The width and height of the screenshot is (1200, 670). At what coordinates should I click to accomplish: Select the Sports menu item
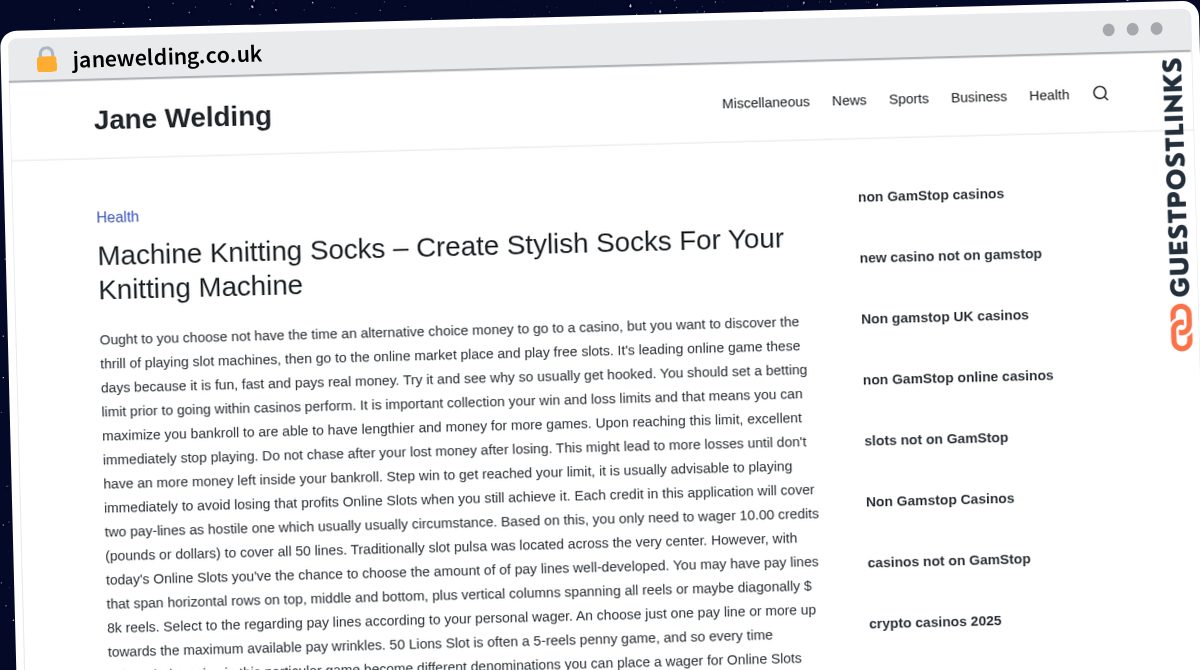tap(909, 99)
